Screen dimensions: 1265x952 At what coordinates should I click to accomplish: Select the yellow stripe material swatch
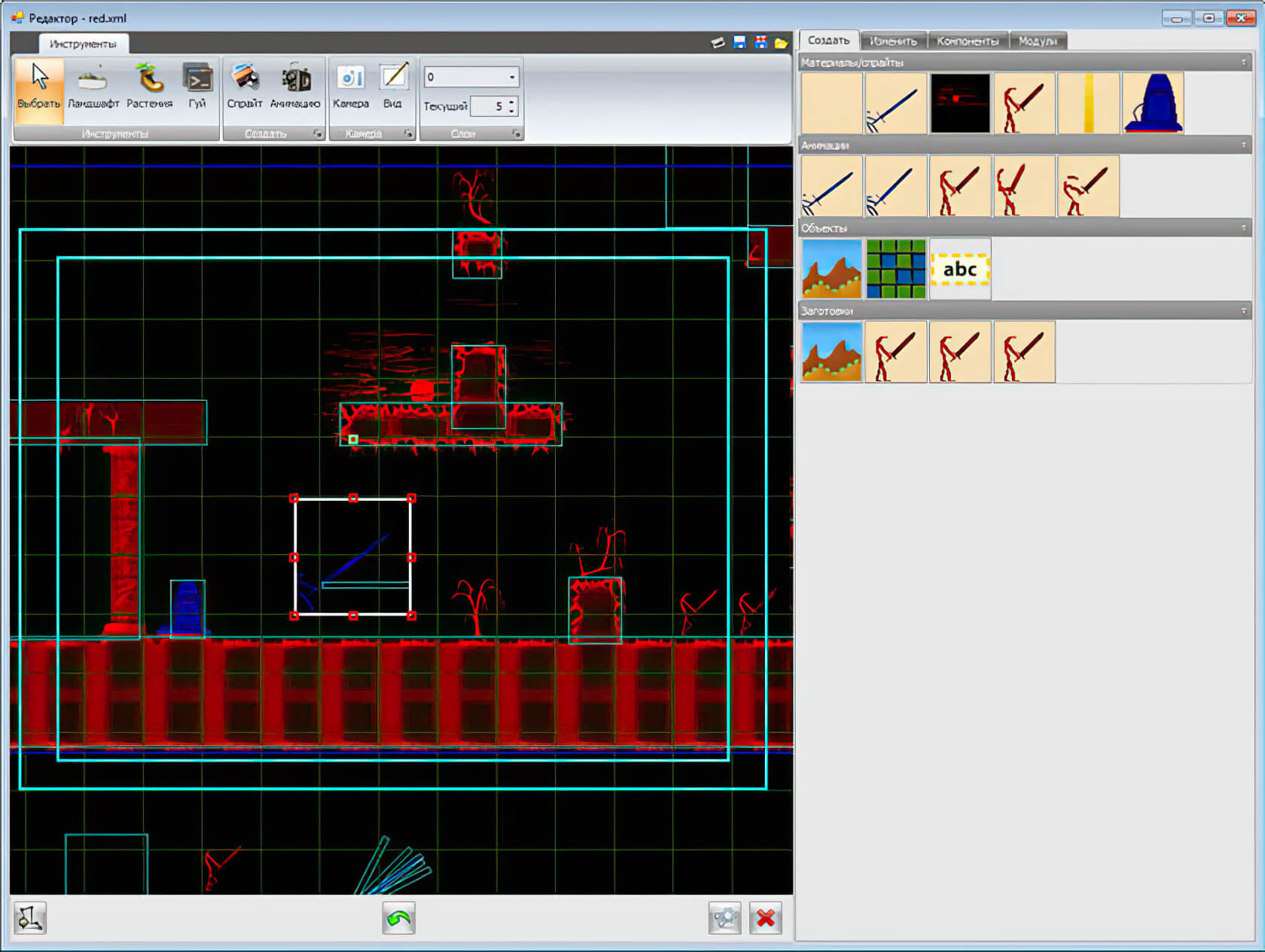click(1088, 103)
